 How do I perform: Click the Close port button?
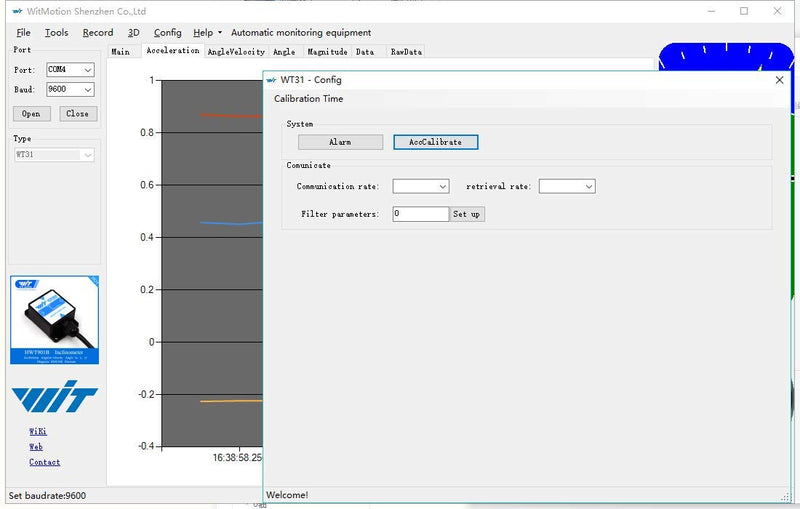pyautogui.click(x=78, y=114)
